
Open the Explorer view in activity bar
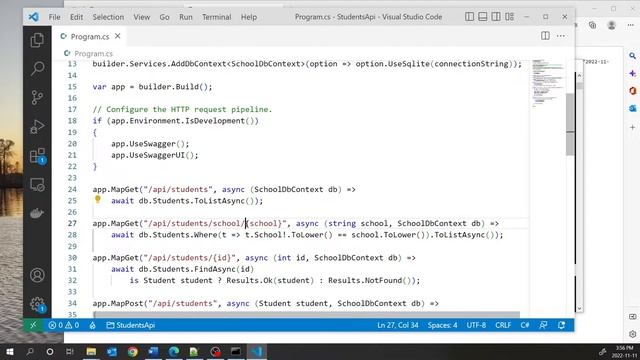[37, 40]
